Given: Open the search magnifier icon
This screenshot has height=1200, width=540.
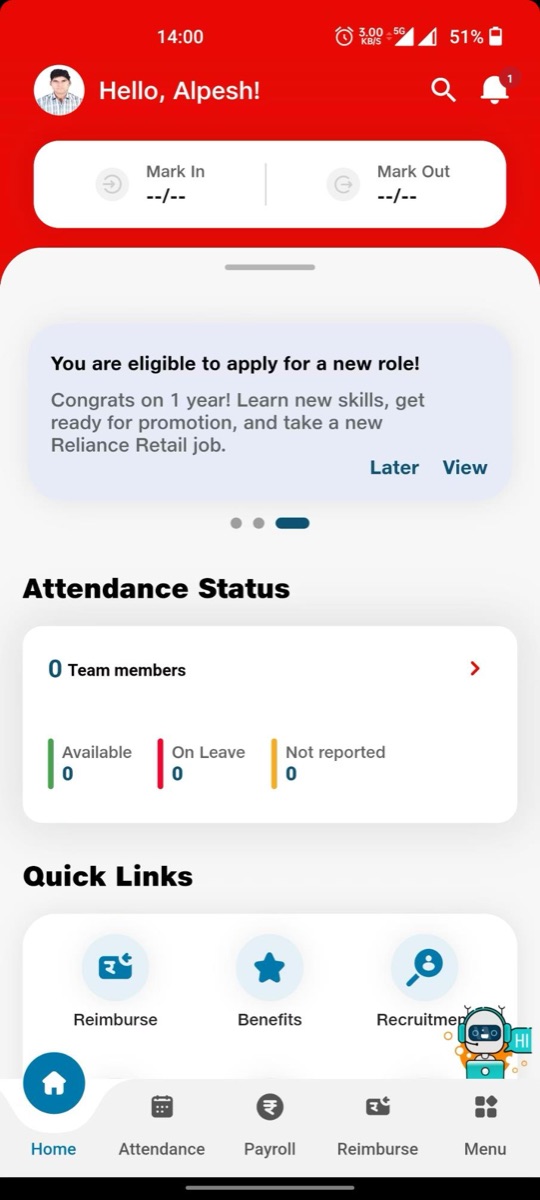Looking at the screenshot, I should tap(443, 90).
